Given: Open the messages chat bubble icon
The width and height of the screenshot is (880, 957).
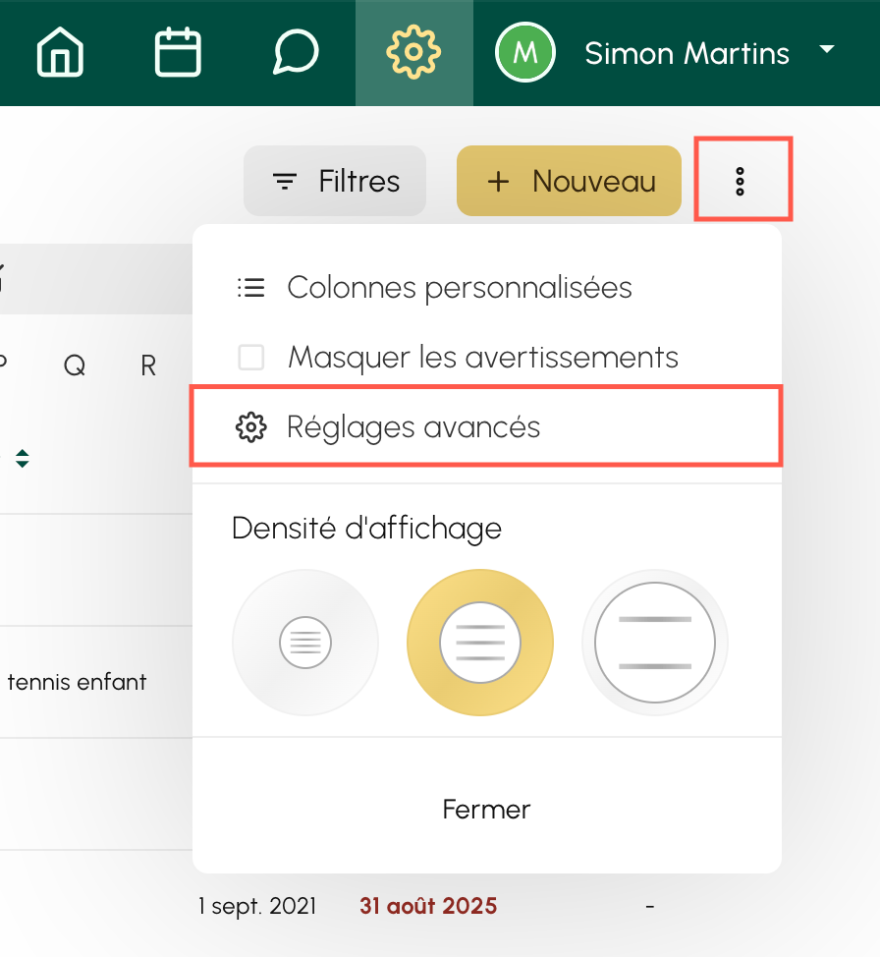Looking at the screenshot, I should [x=296, y=52].
